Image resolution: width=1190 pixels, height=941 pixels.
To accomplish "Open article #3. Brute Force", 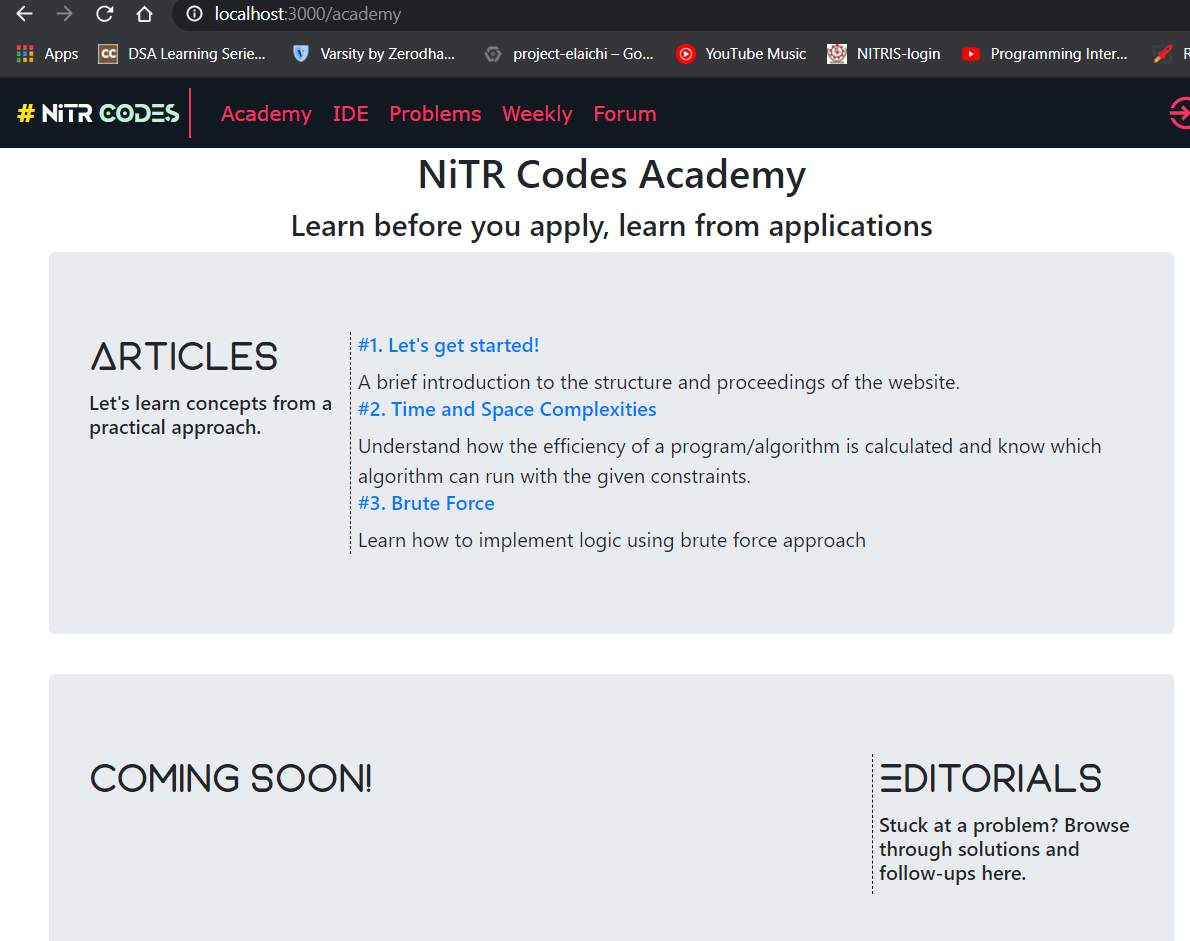I will 427,503.
